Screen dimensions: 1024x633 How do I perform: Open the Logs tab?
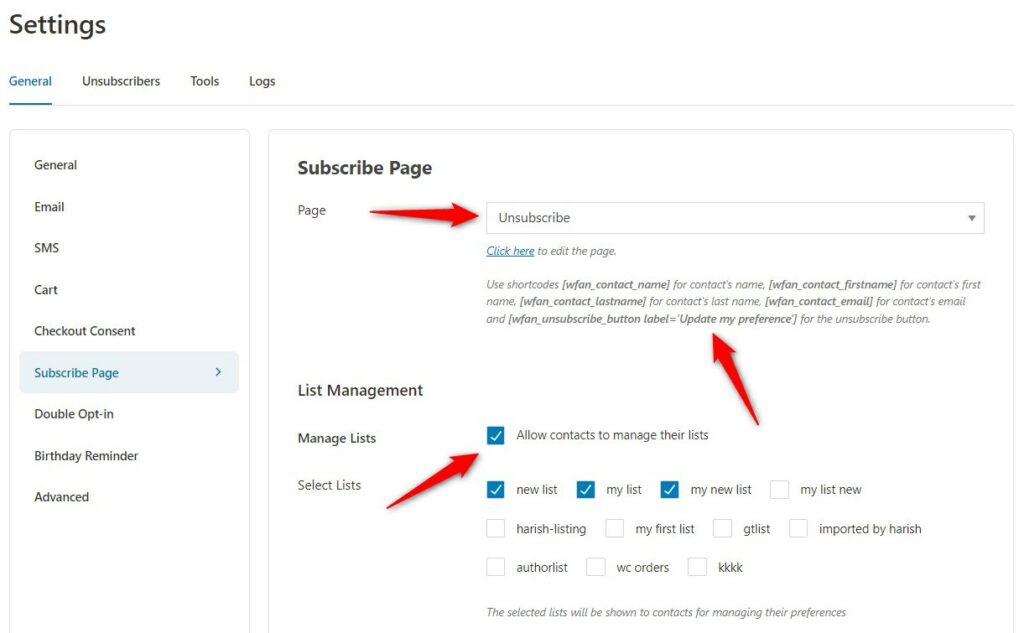click(262, 81)
